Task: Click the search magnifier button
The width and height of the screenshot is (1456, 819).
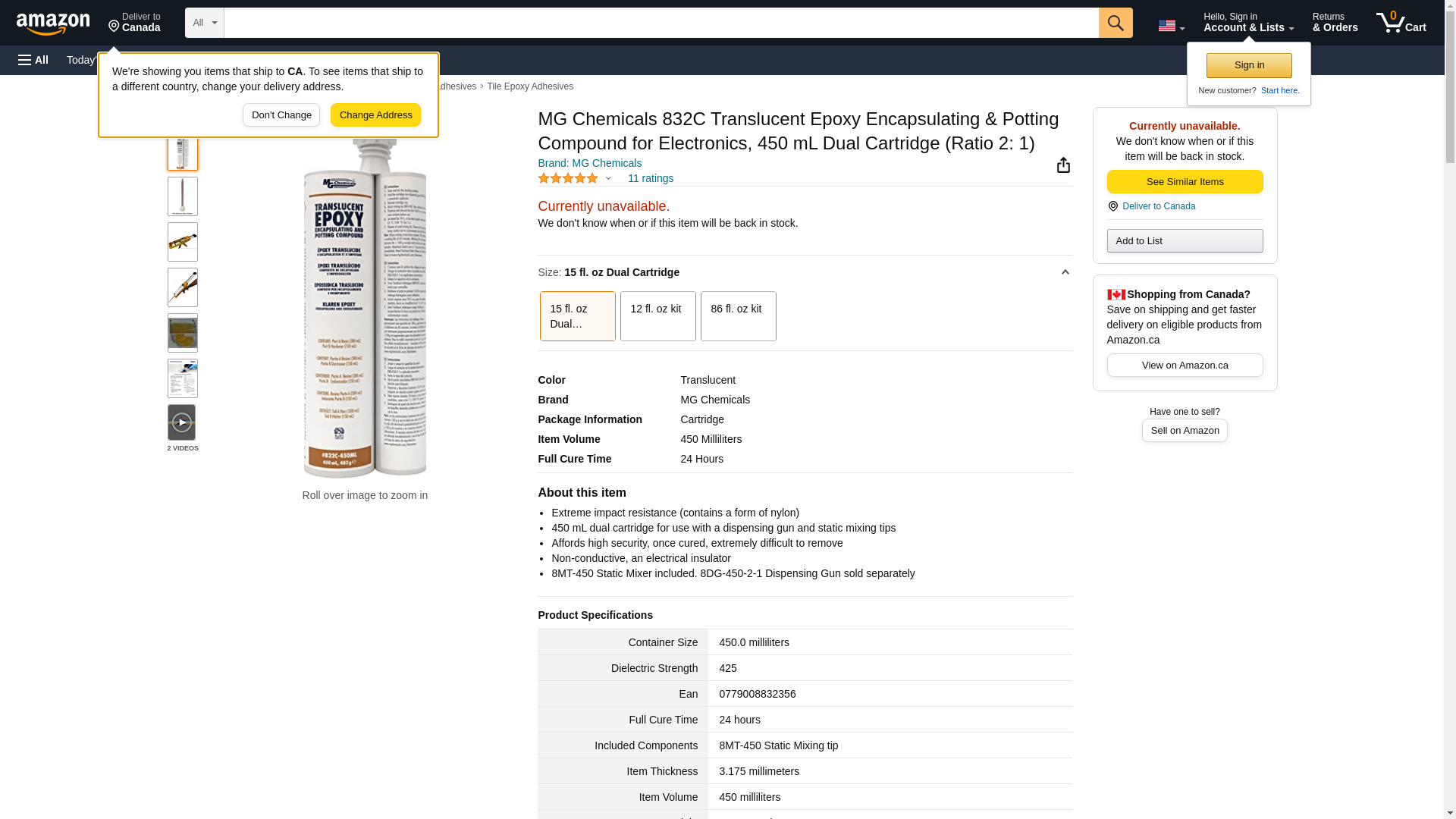Action: click(1116, 23)
